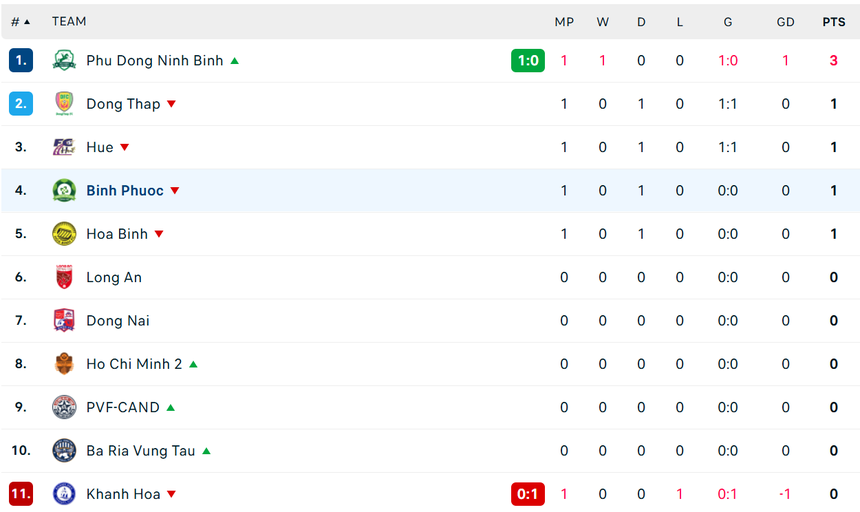Viewport: 860px width, 512px height.
Task: Click the Hue team logo
Action: 64,148
